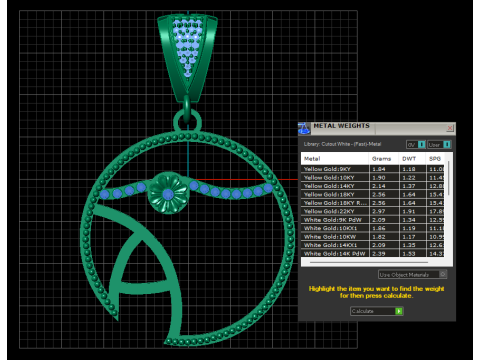Viewport: 480px width, 360px height.
Task: Select the White Gold:10KW row
Action: click(x=372, y=237)
